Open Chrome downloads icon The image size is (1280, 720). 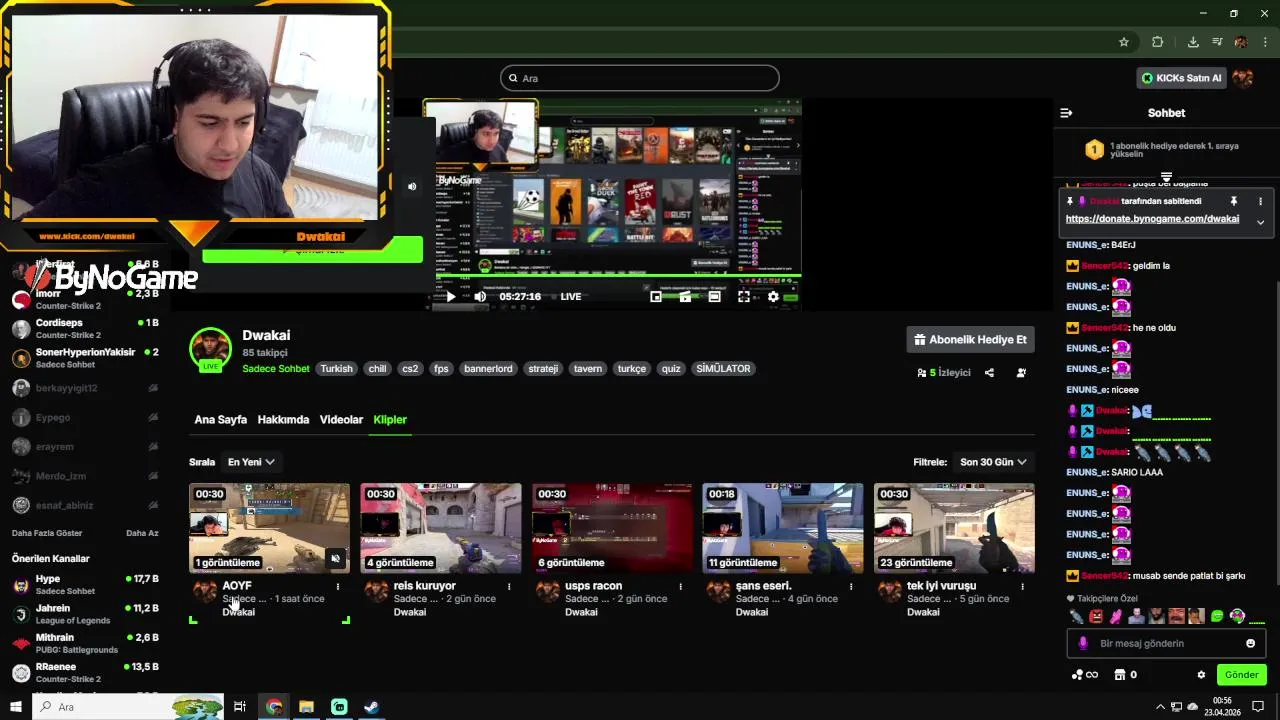[1193, 42]
